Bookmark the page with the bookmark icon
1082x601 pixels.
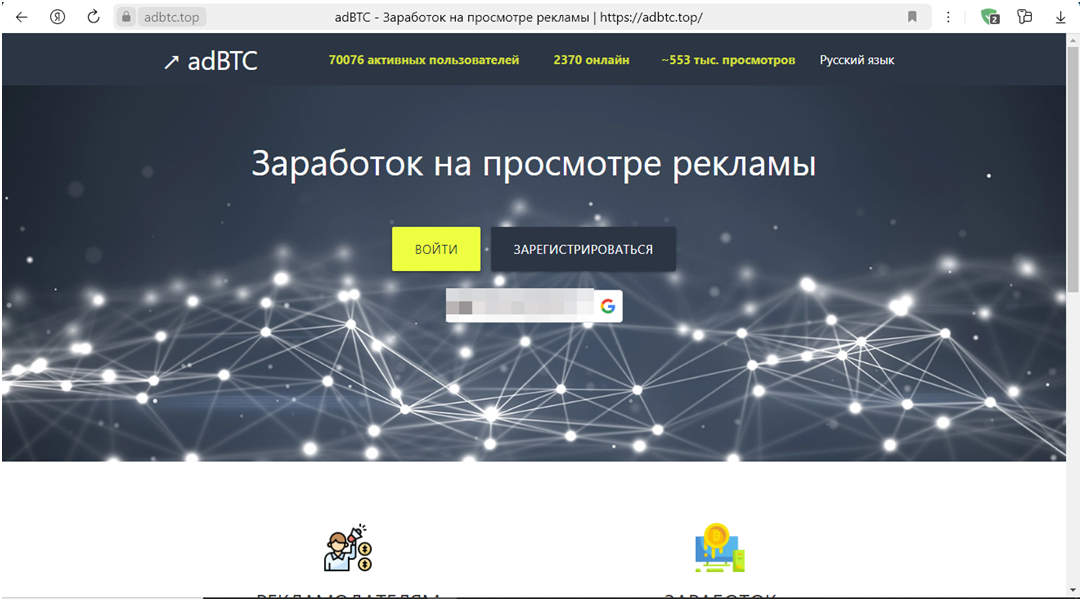(x=912, y=17)
